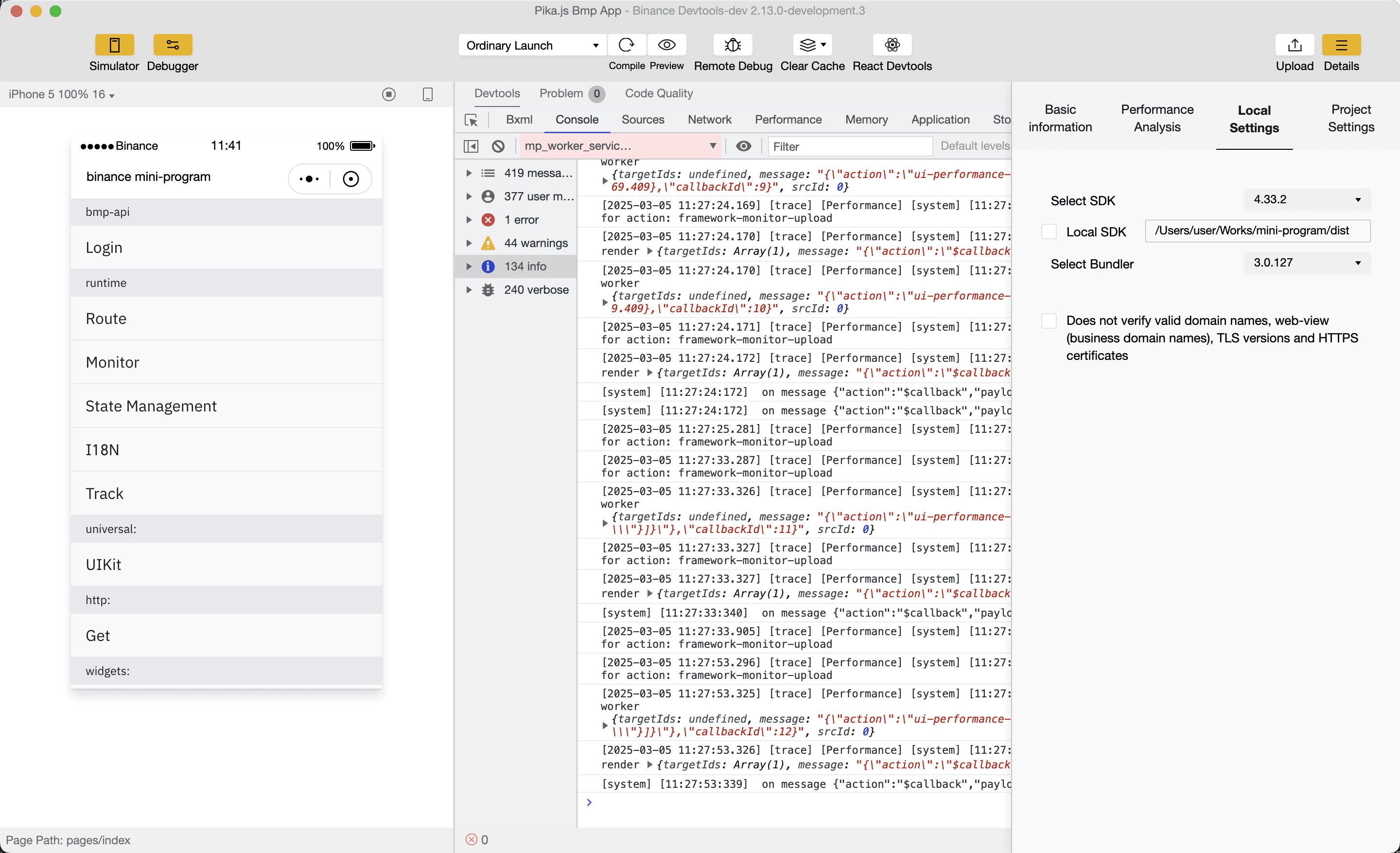Click the inspect element cursor icon
Screen dimensions: 1400x853
tap(471, 120)
